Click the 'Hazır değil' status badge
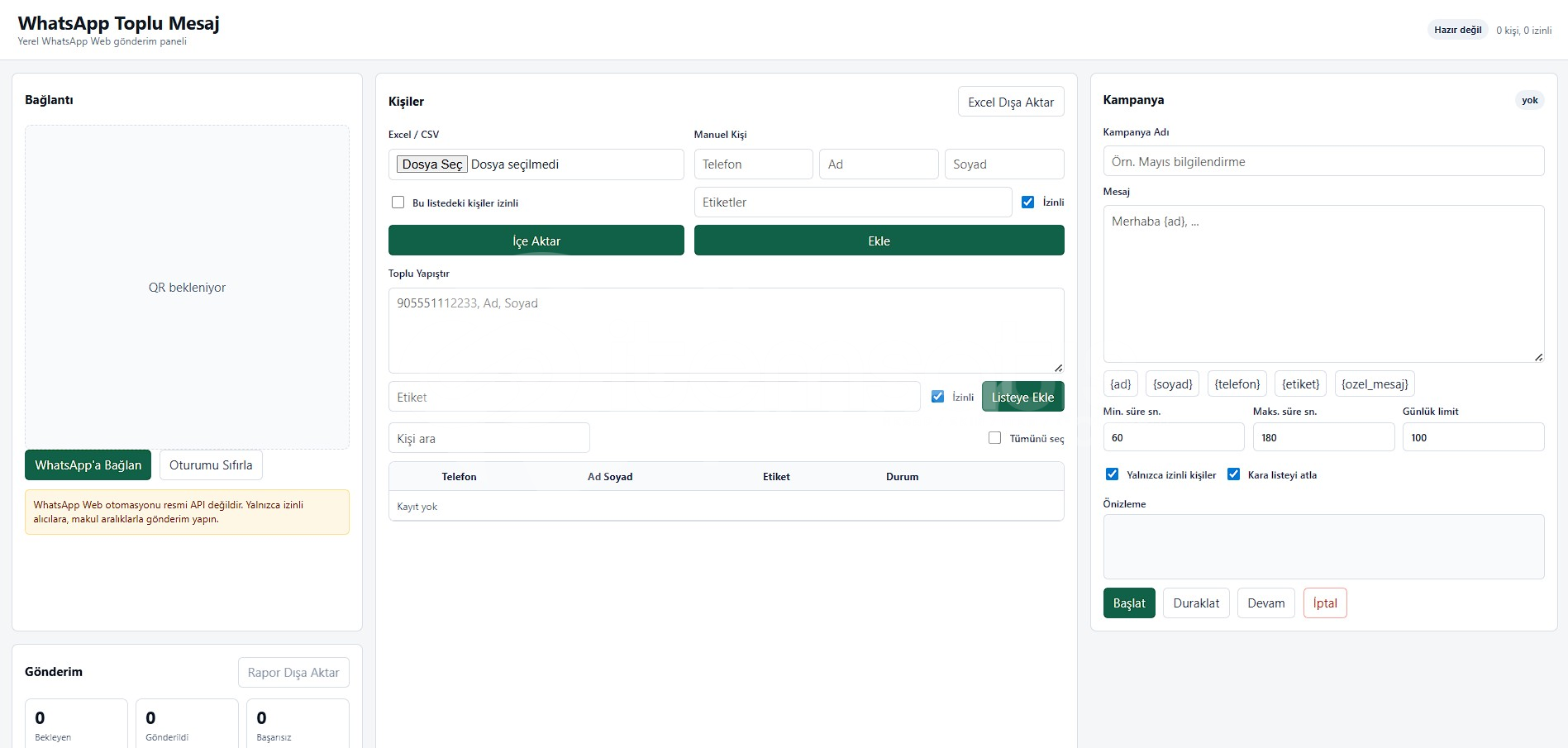Viewport: 1568px width, 748px height. 1457,30
